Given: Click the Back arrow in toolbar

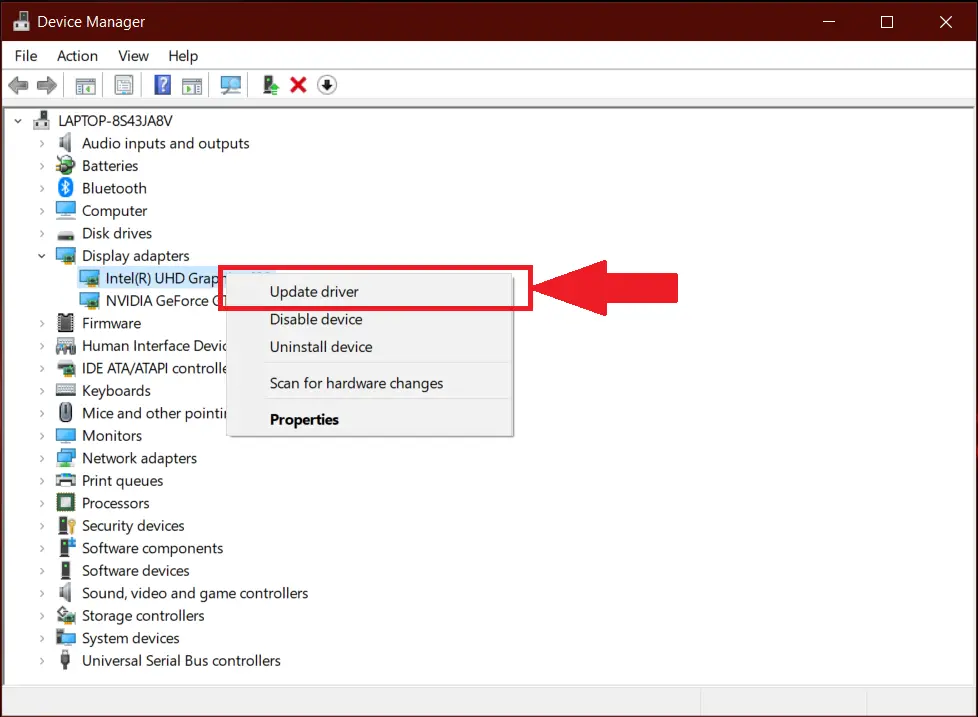Looking at the screenshot, I should pos(18,85).
